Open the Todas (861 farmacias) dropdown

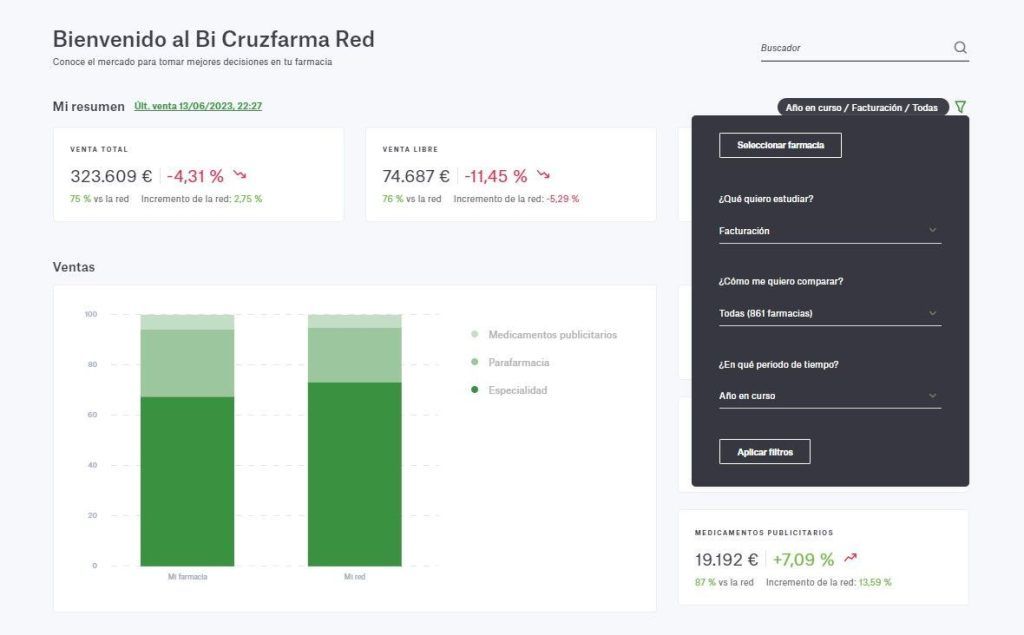tap(829, 314)
